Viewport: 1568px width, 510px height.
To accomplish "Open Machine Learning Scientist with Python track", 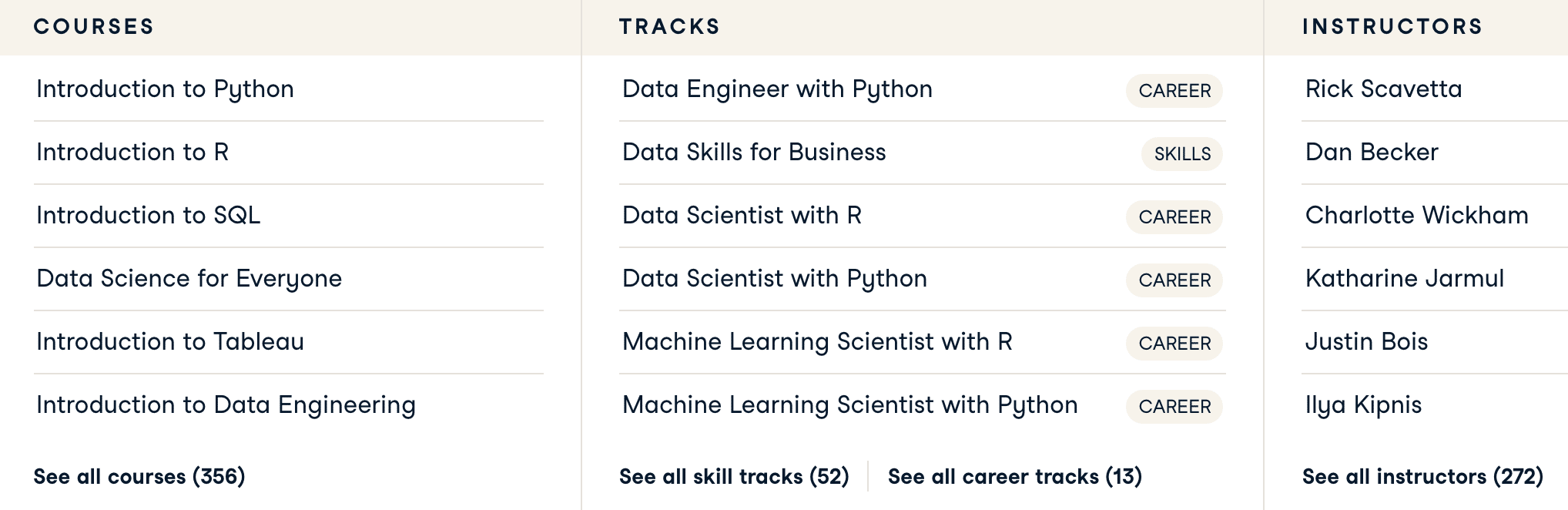I will point(849,404).
